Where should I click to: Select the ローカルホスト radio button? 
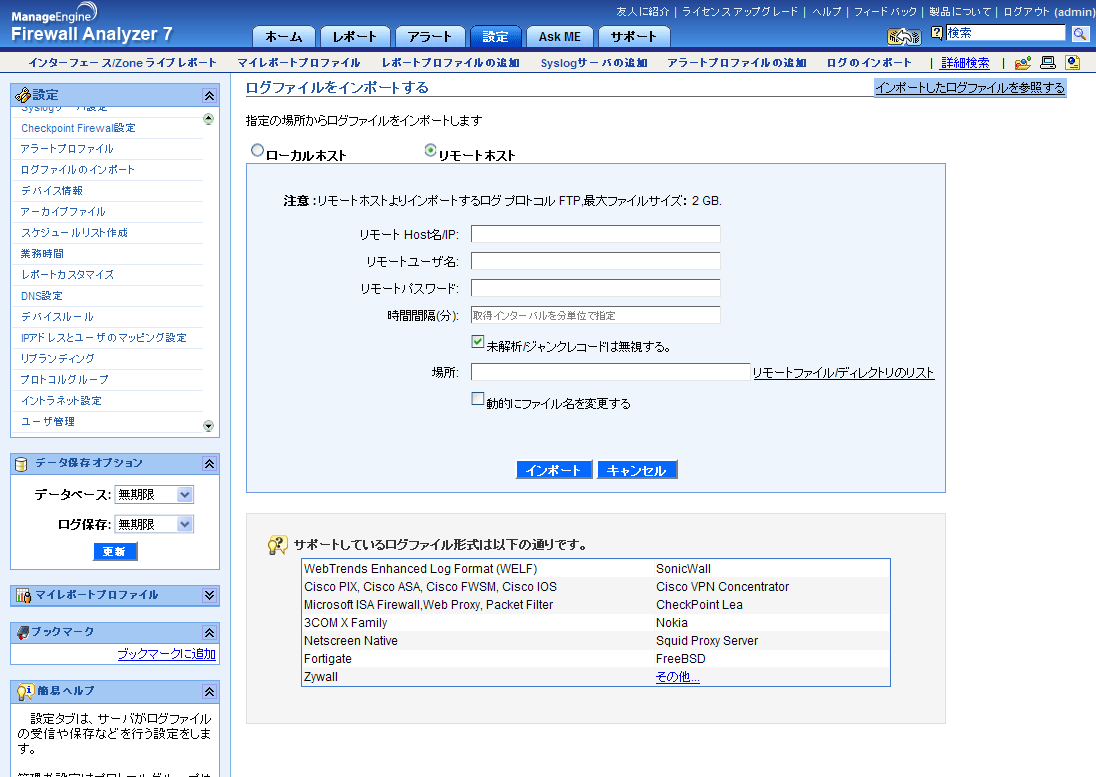pyautogui.click(x=257, y=150)
